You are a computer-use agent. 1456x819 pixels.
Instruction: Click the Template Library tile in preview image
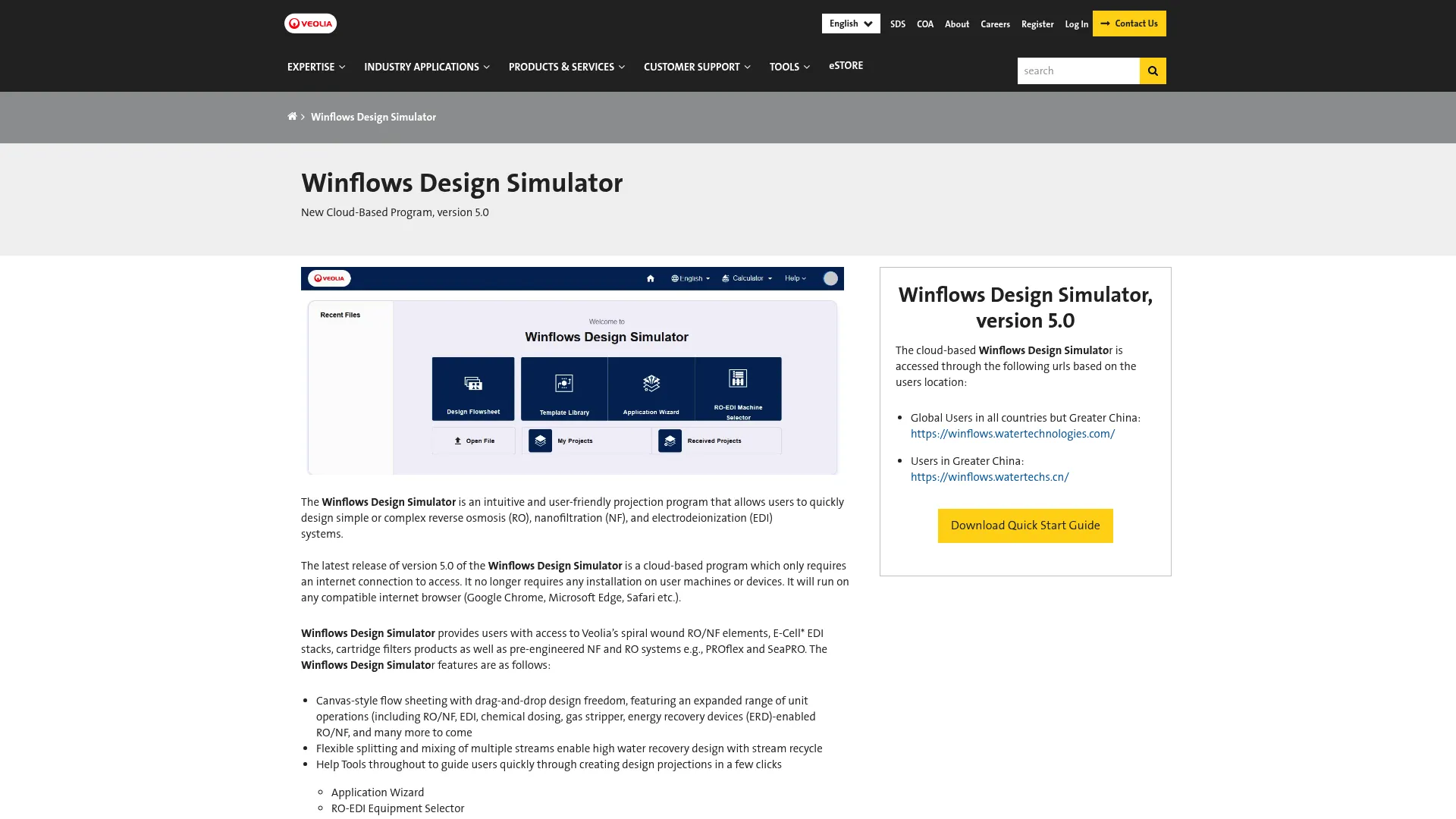coord(564,388)
